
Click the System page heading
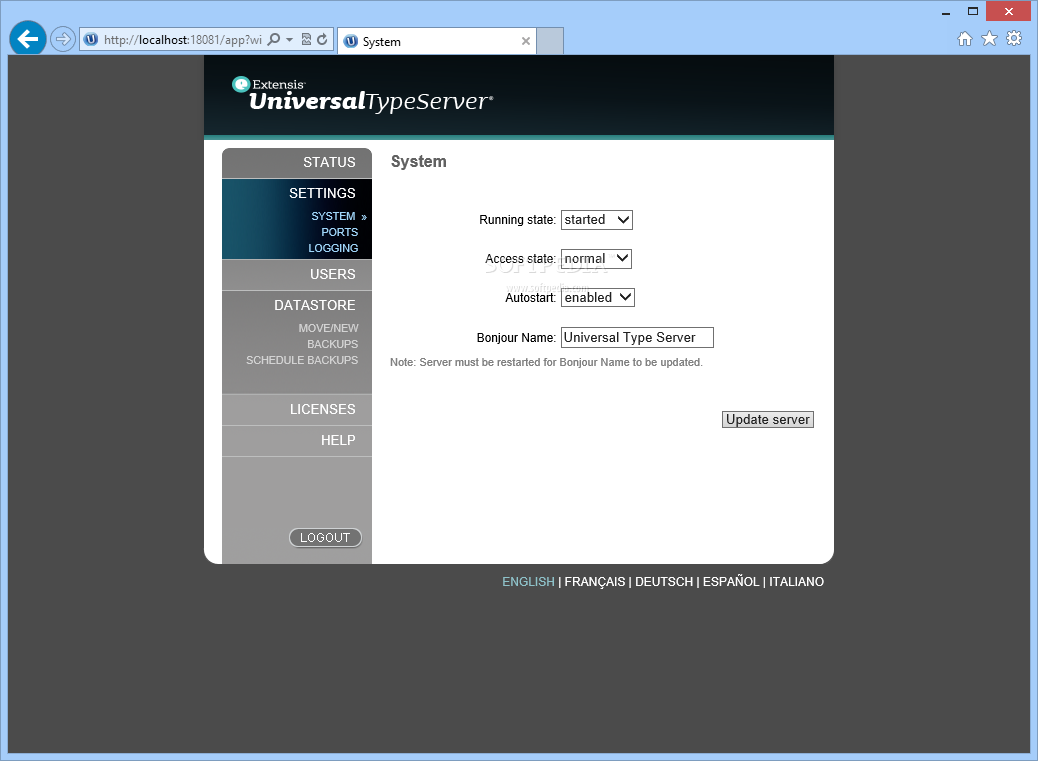[x=418, y=161]
